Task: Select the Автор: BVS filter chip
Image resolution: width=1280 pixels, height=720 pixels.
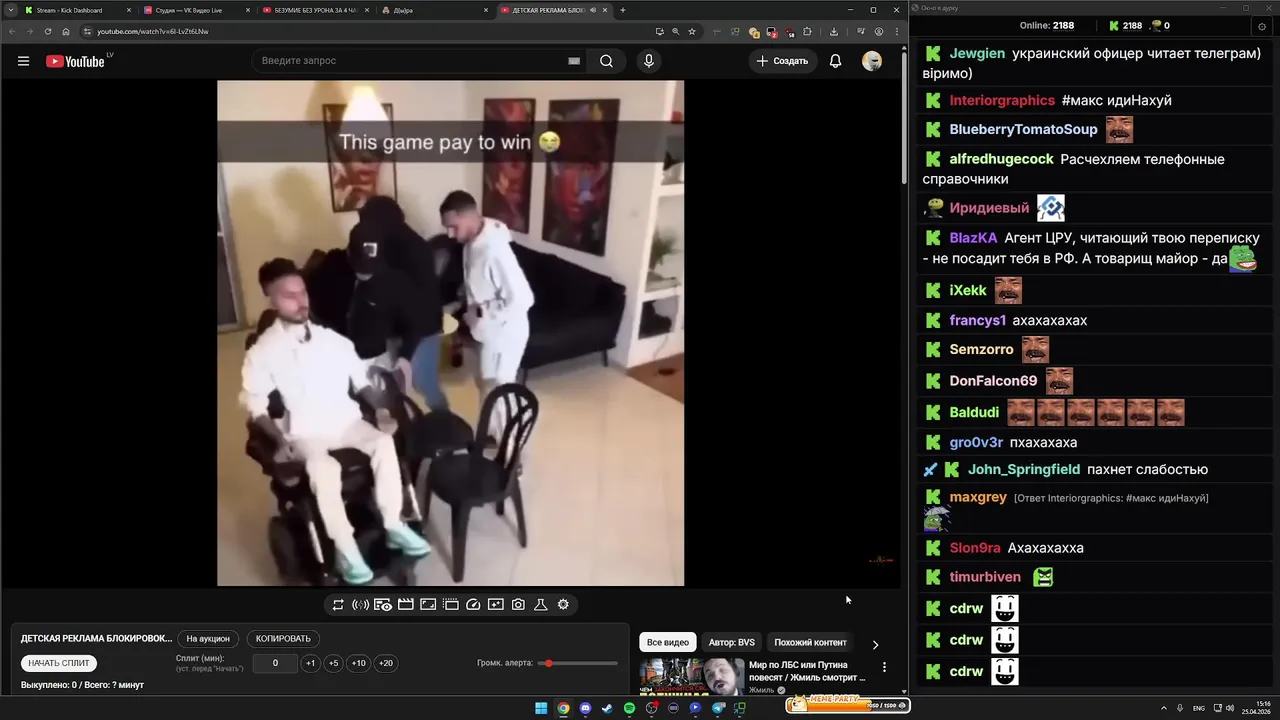Action: point(732,642)
